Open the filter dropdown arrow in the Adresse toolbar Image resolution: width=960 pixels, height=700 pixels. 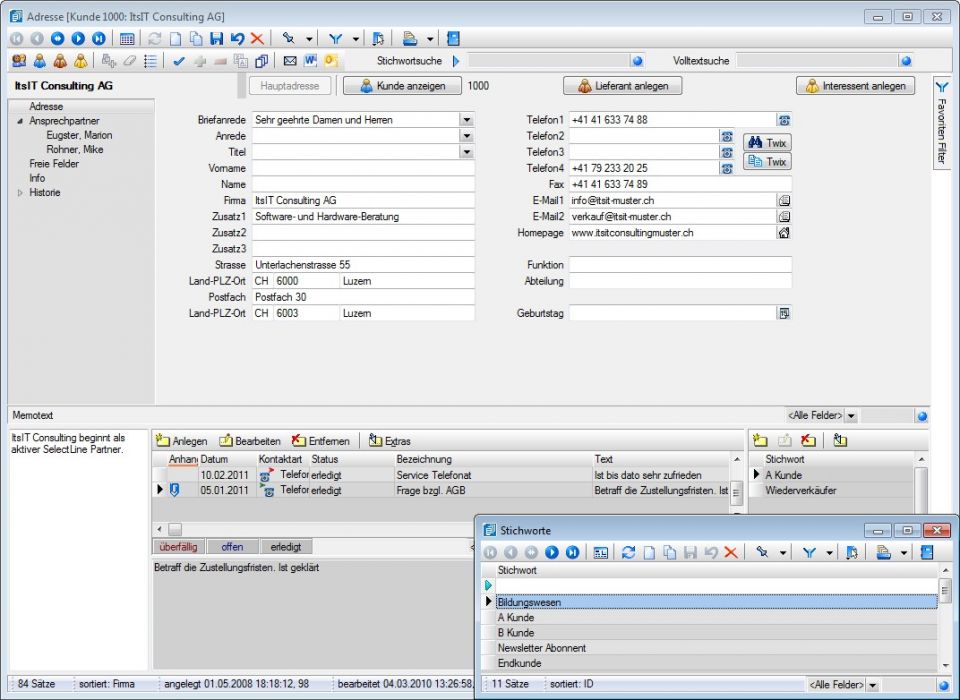click(x=356, y=39)
